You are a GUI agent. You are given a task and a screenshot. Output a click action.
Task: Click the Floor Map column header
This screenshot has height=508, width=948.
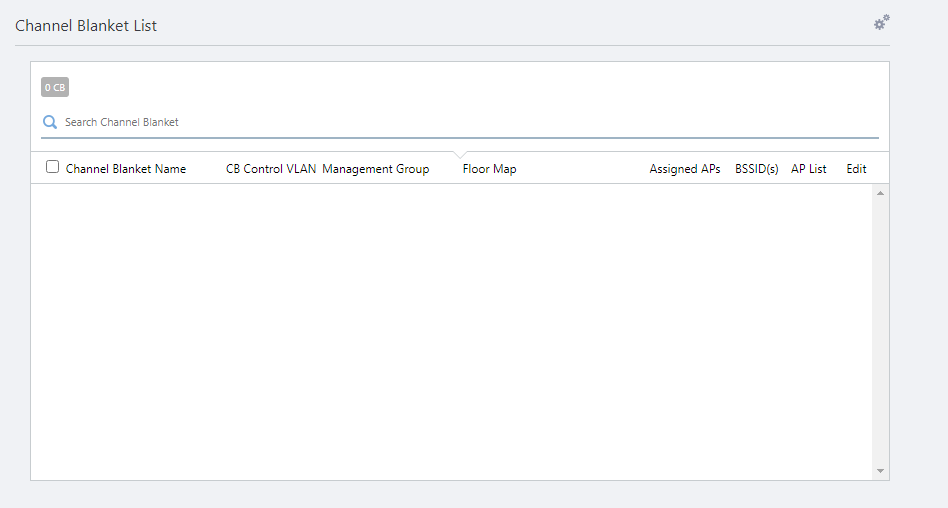pyautogui.click(x=490, y=169)
